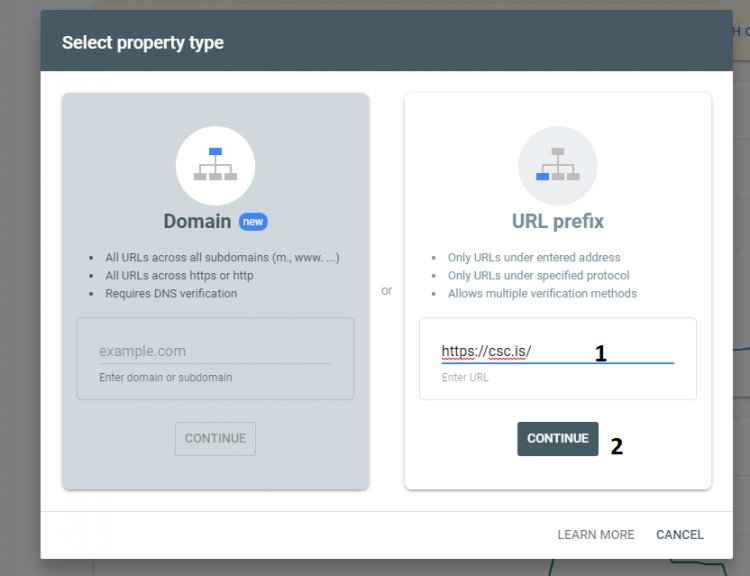Click the "Enter domain or subdomain" helper text
750x576 pixels.
[165, 377]
